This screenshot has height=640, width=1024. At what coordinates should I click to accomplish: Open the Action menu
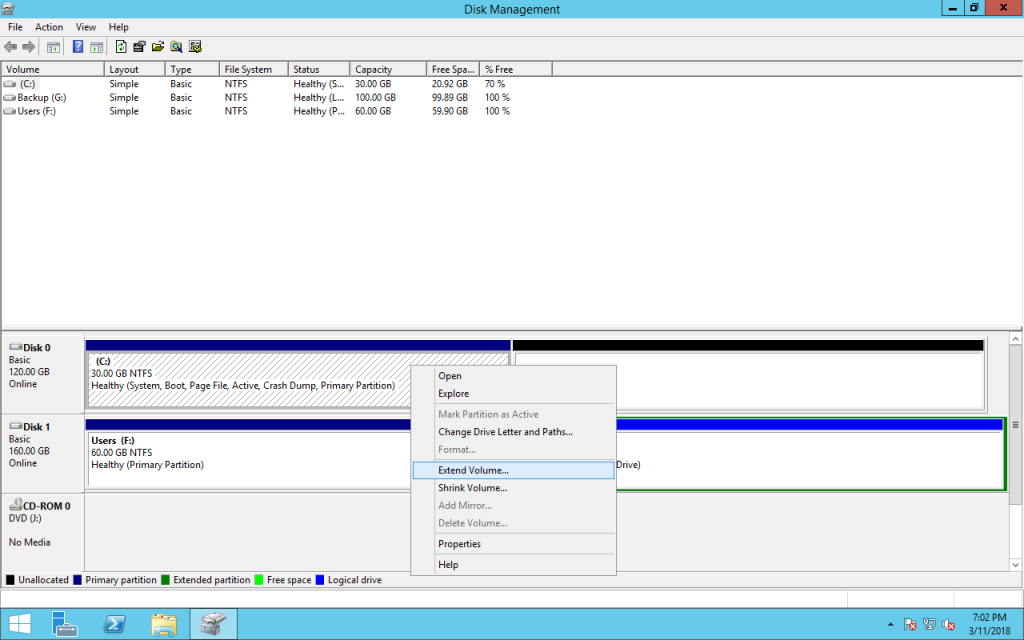click(x=49, y=27)
